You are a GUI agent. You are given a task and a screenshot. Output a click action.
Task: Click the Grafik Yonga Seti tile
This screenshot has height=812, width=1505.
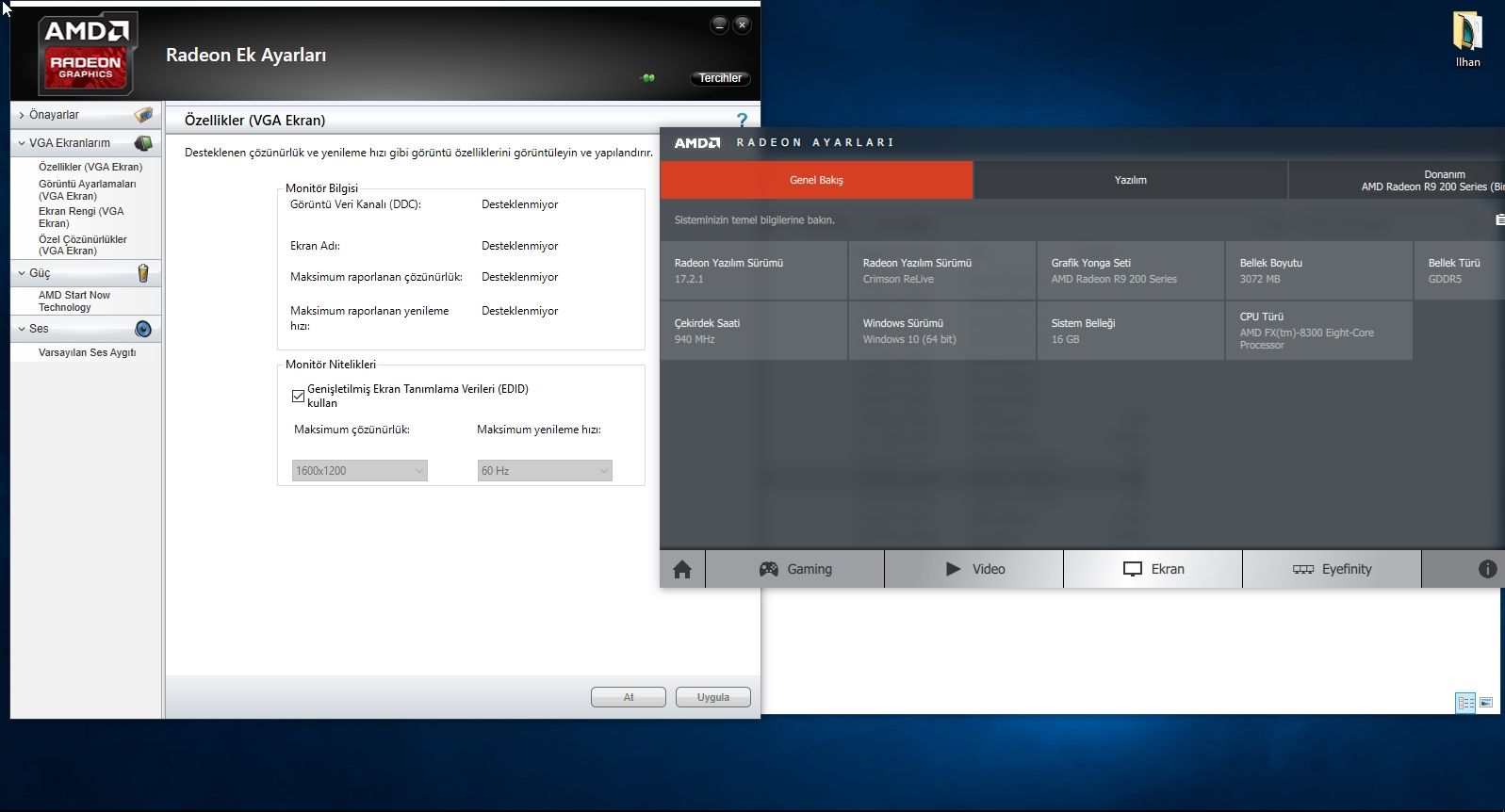pos(1131,271)
